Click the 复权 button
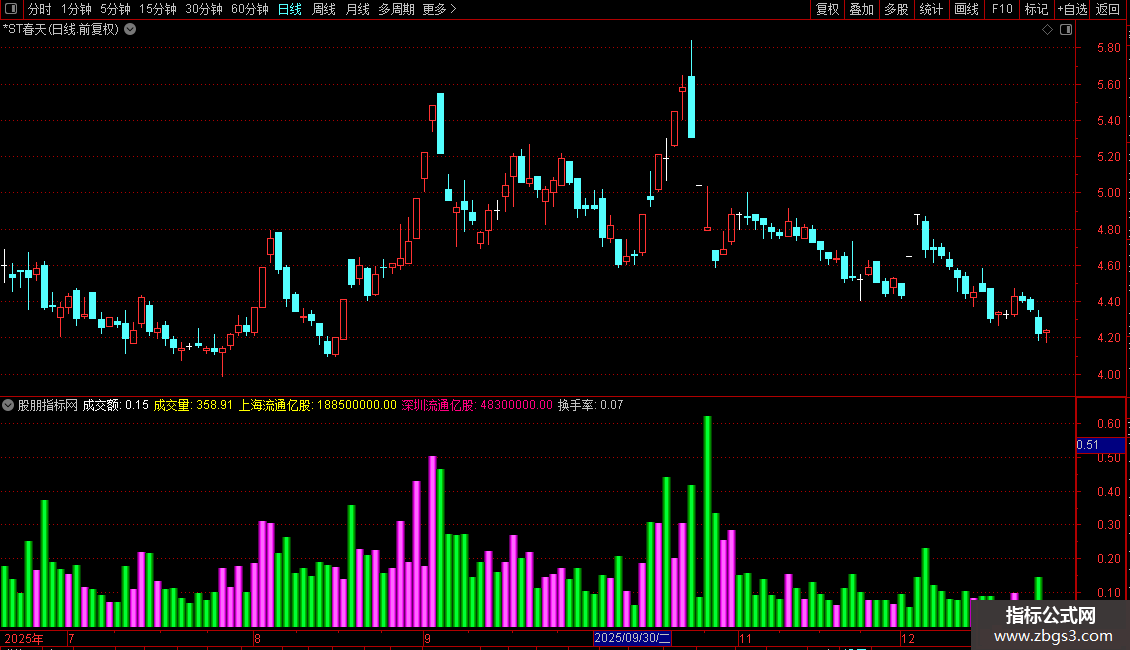Viewport: 1130px width, 650px height. point(827,9)
